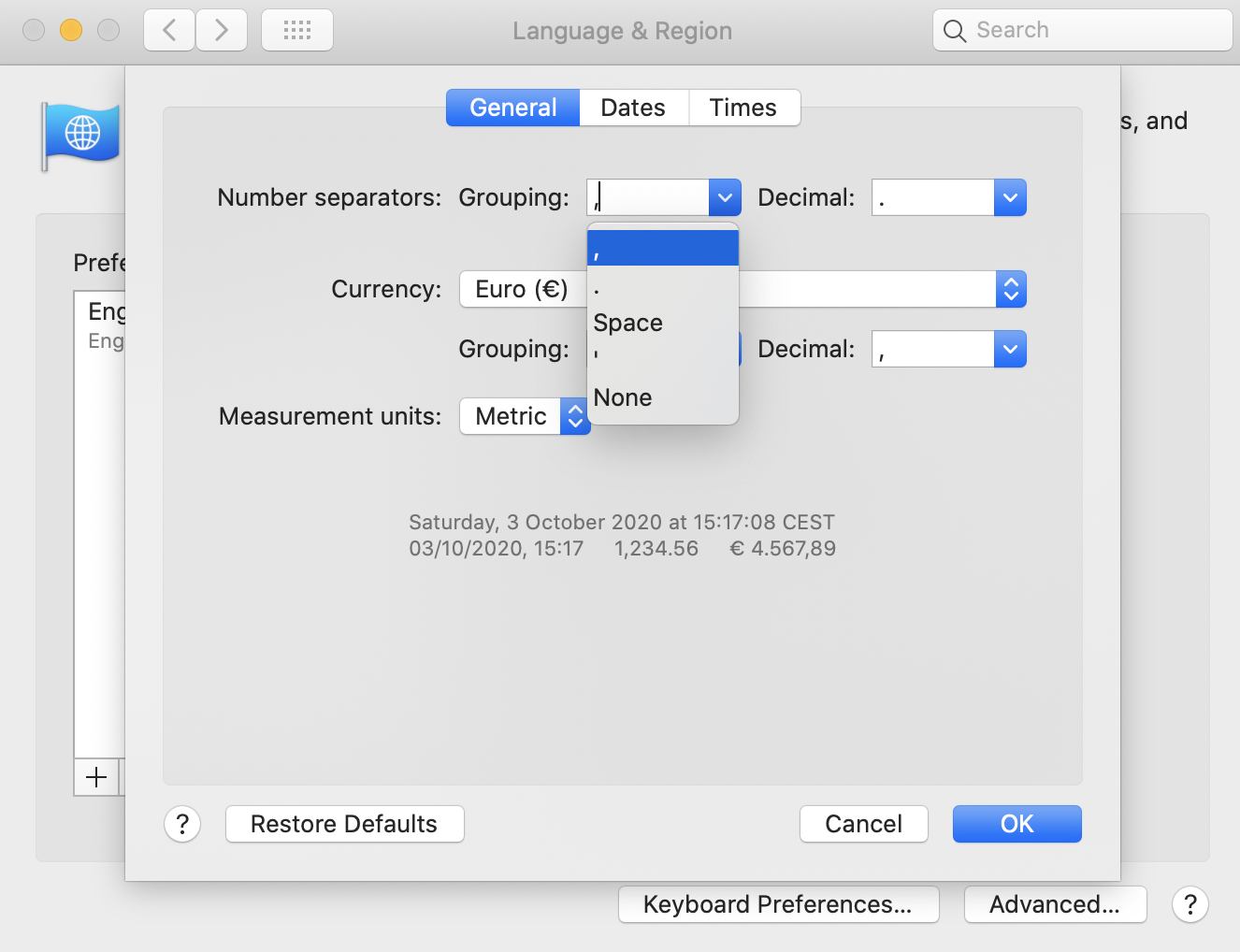Click the help button next to Advanced
The height and width of the screenshot is (952, 1240).
[1190, 904]
